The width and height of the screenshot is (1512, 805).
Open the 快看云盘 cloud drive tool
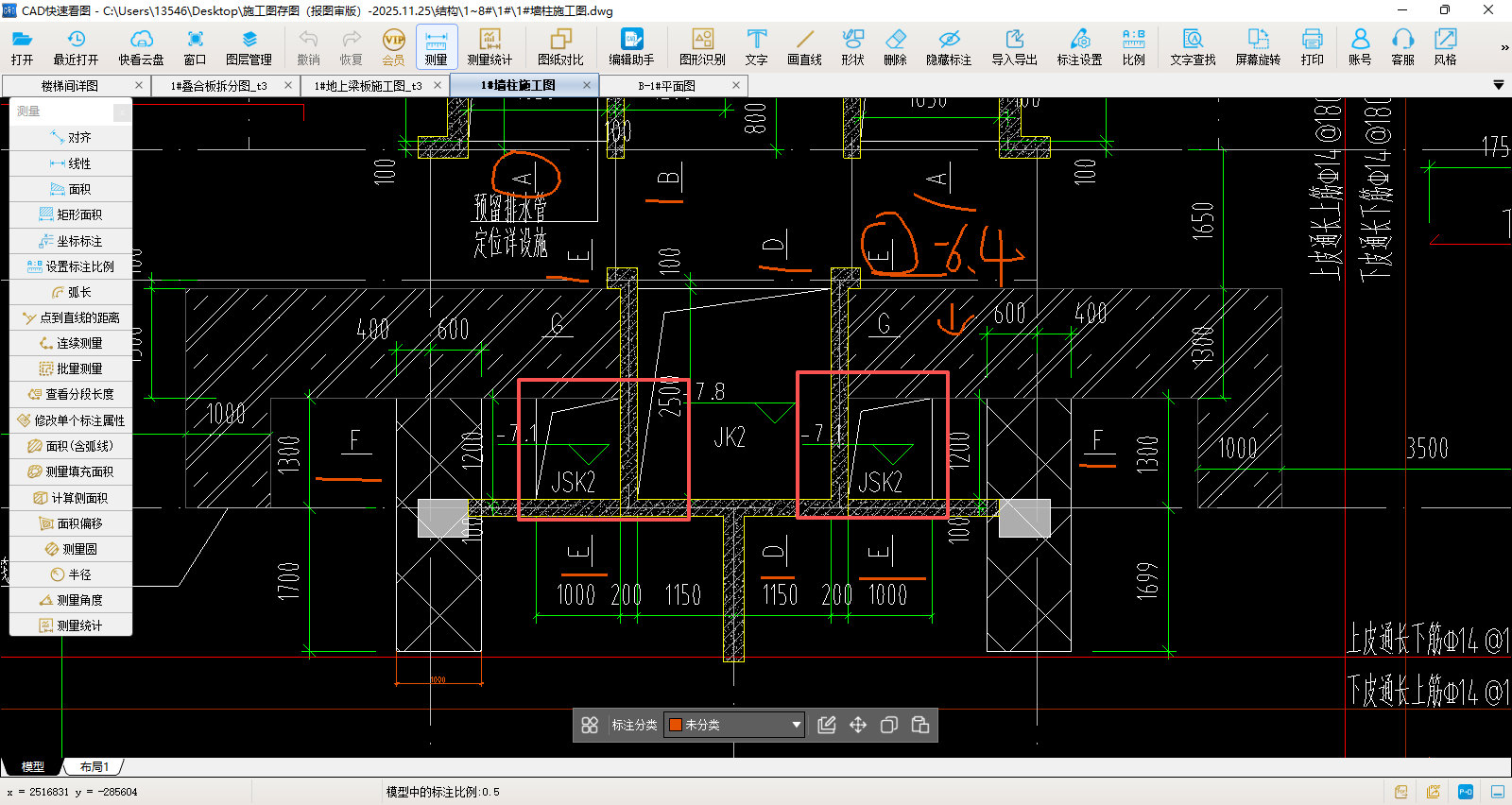click(141, 46)
